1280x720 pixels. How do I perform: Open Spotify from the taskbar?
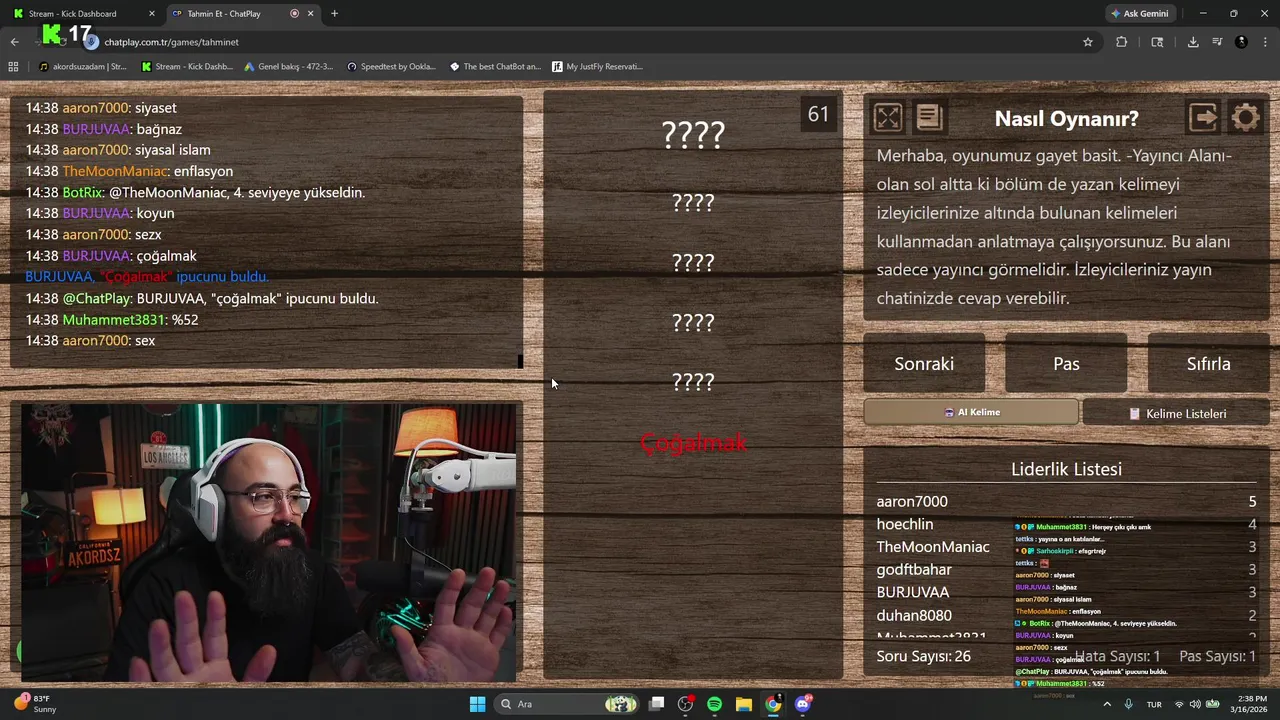(714, 704)
